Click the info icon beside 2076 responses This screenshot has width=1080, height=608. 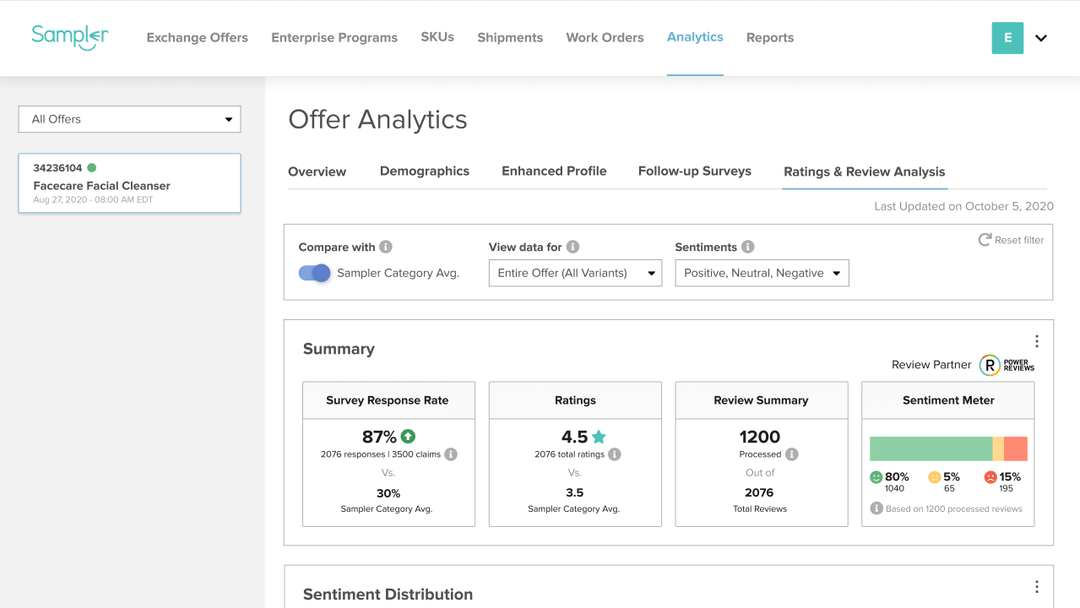(450, 453)
